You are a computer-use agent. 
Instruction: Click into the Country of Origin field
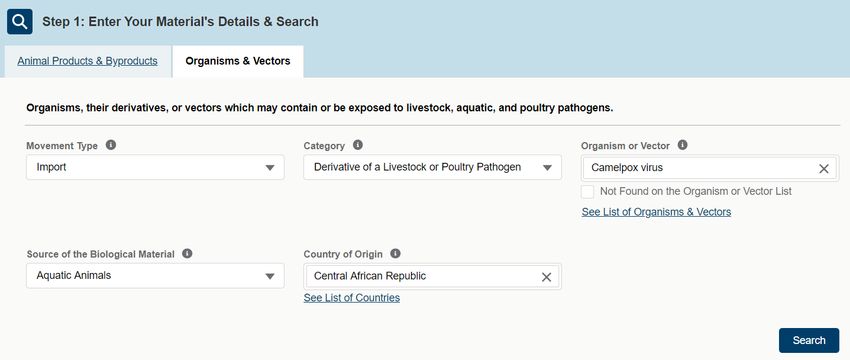point(423,277)
